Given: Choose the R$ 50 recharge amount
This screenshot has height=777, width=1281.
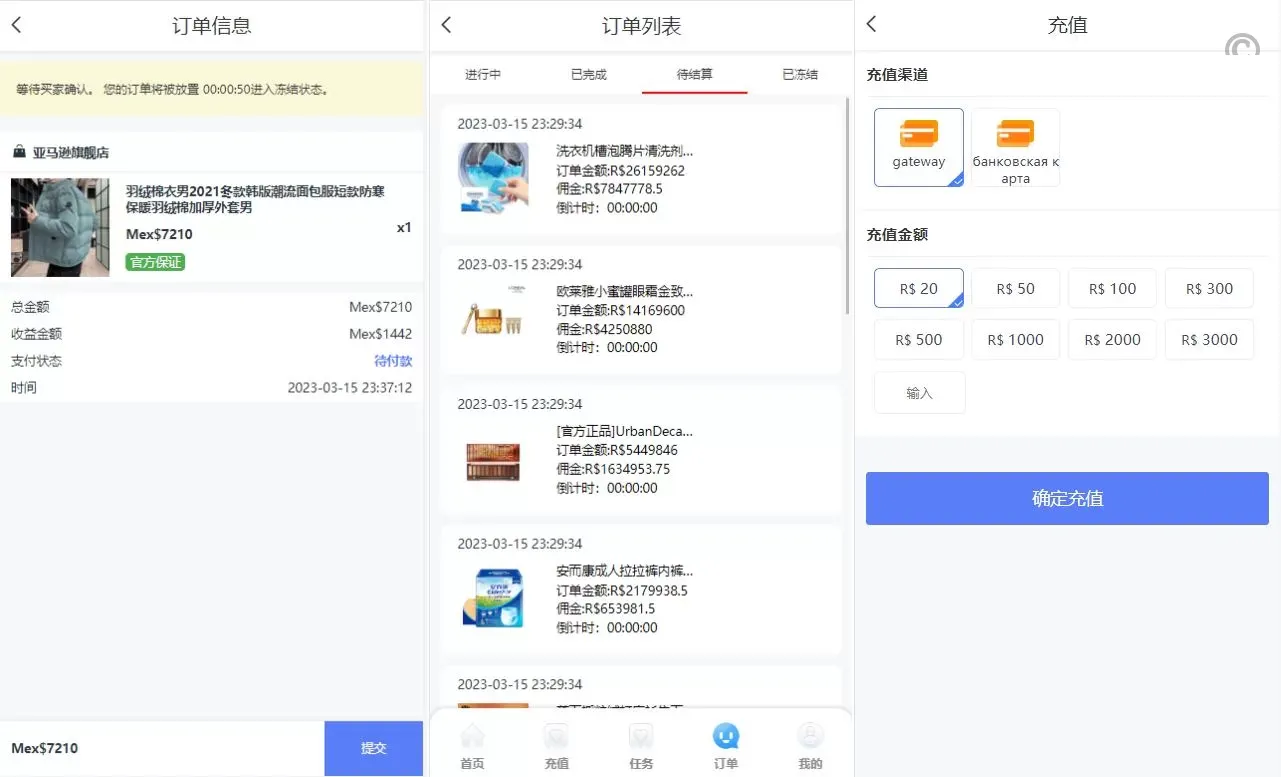Looking at the screenshot, I should [x=1016, y=288].
